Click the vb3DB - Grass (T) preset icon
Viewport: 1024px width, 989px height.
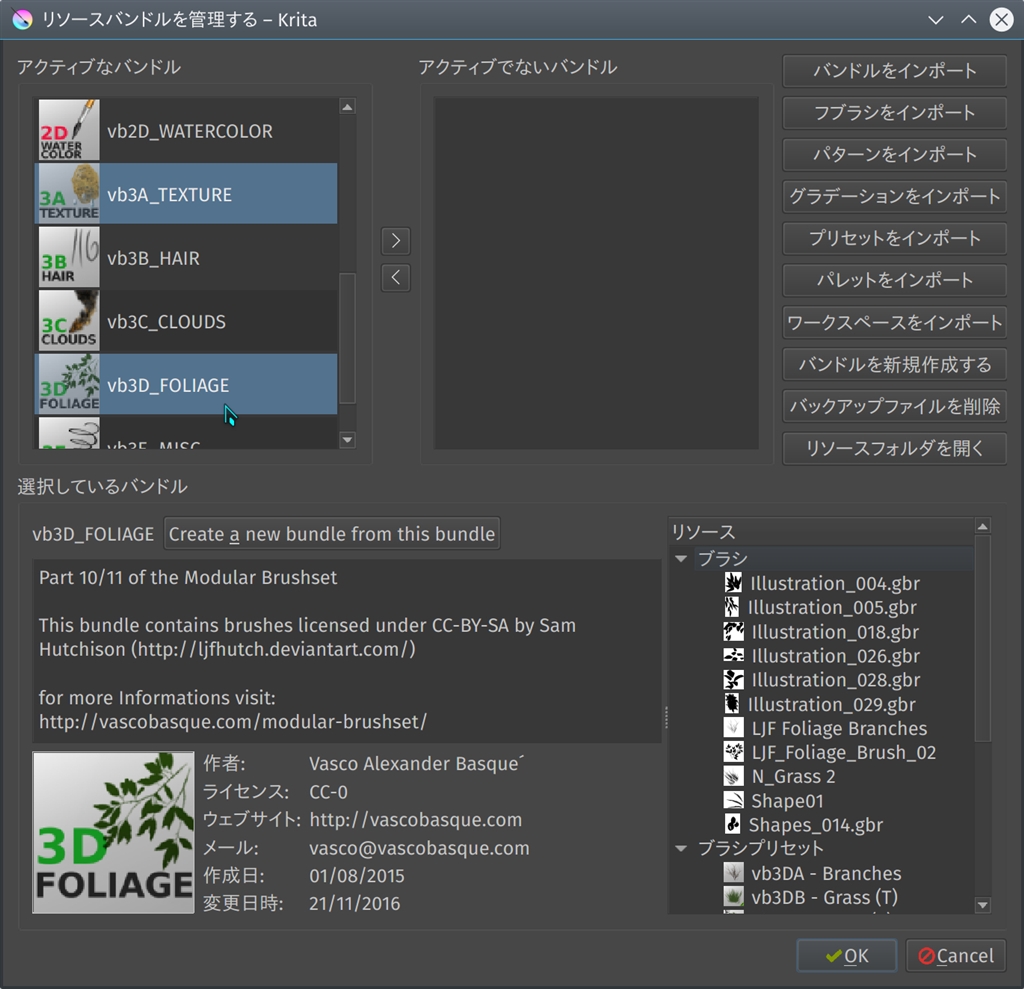click(x=733, y=897)
